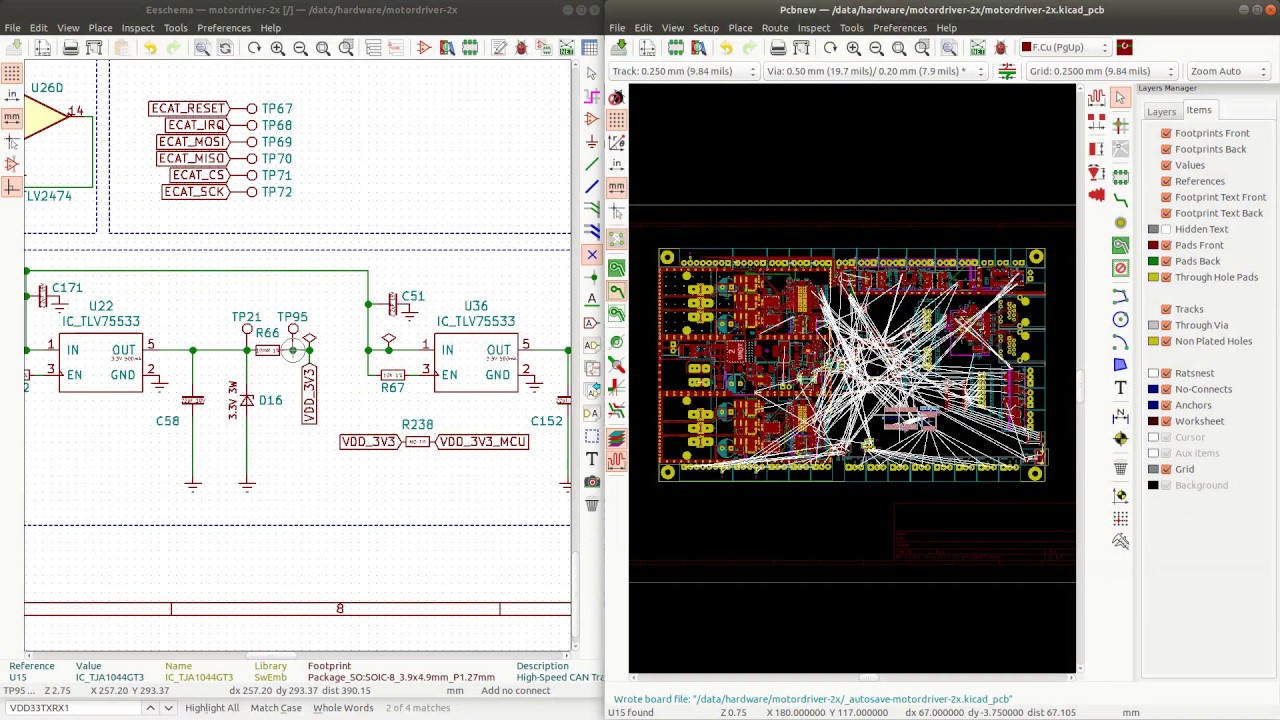
Task: Toggle Pads Front visibility checkbox
Action: (1166, 245)
